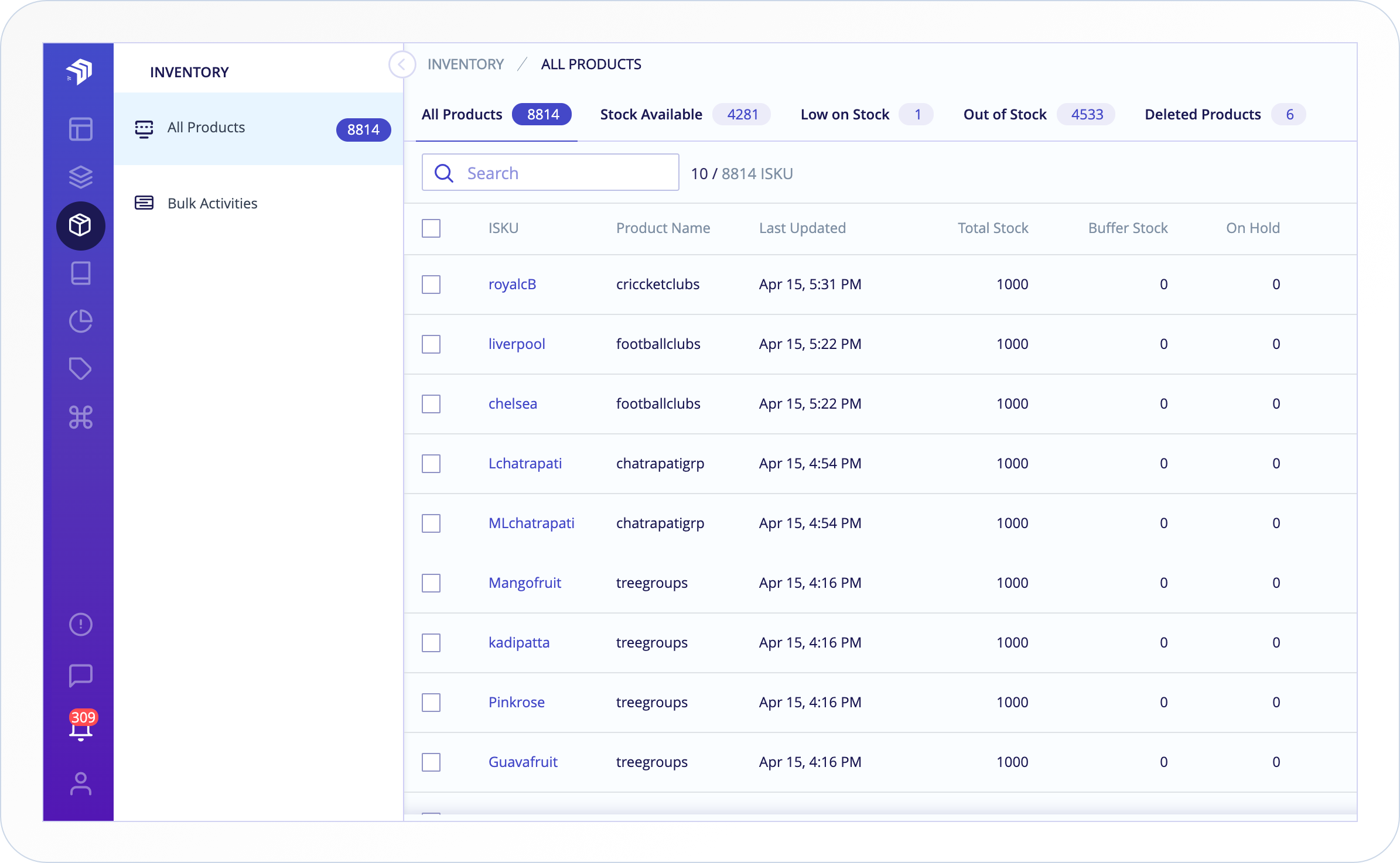Open the Guavafruit ISKU link

(523, 762)
